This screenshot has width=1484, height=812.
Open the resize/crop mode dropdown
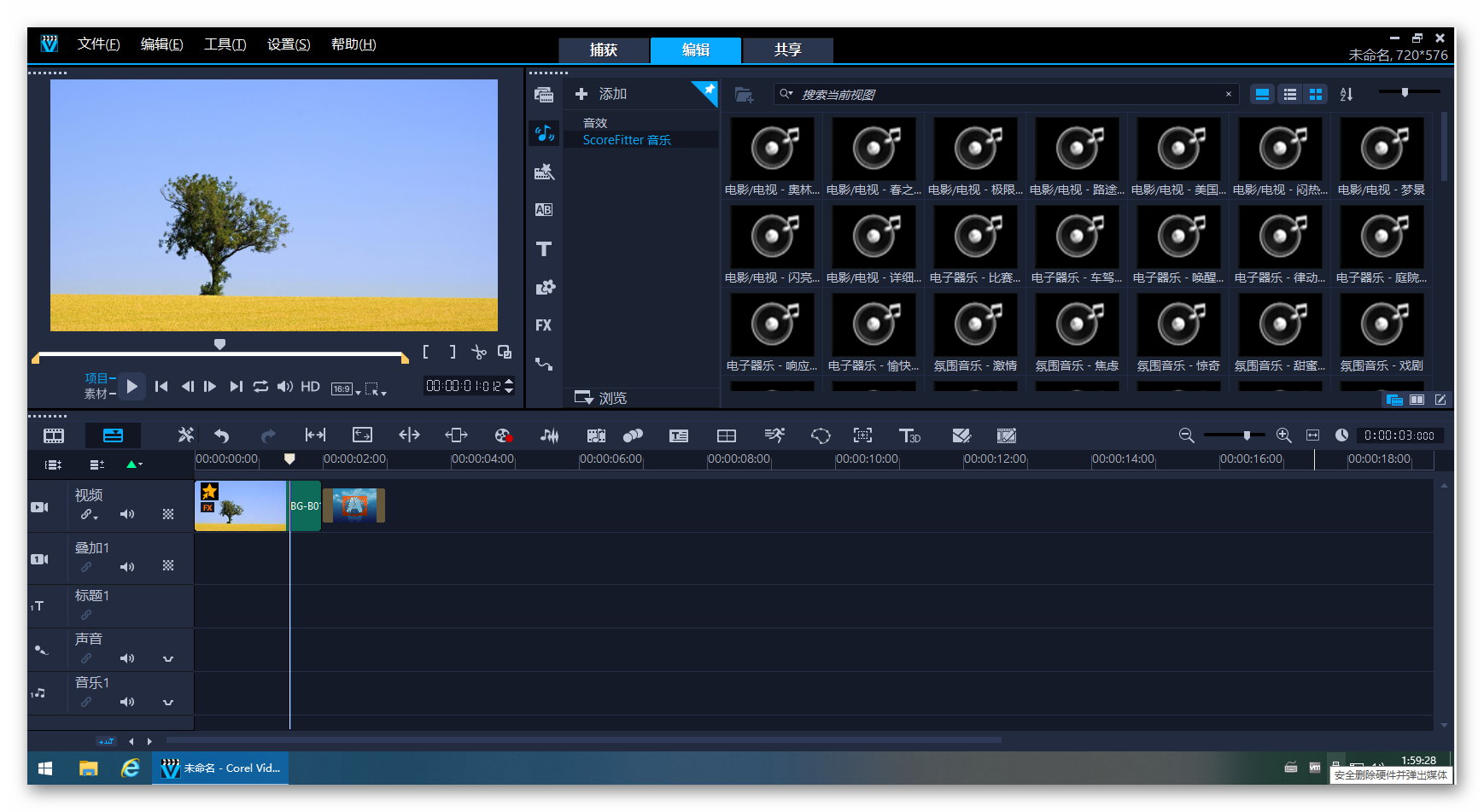coord(375,389)
